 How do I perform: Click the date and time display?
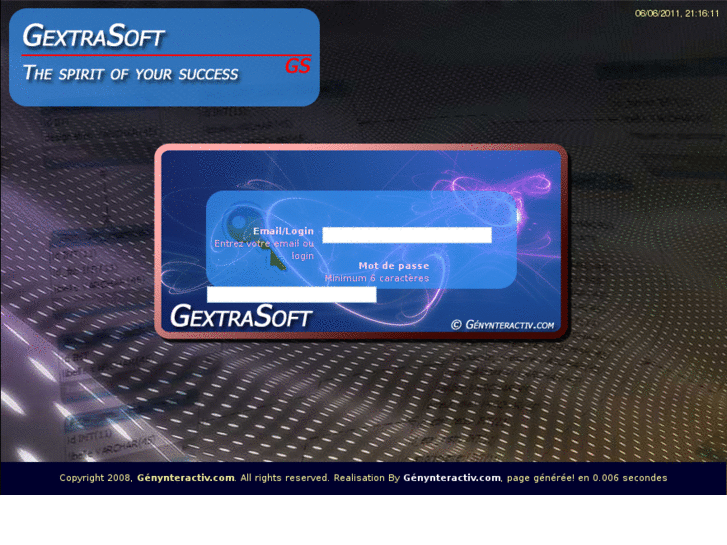click(677, 13)
